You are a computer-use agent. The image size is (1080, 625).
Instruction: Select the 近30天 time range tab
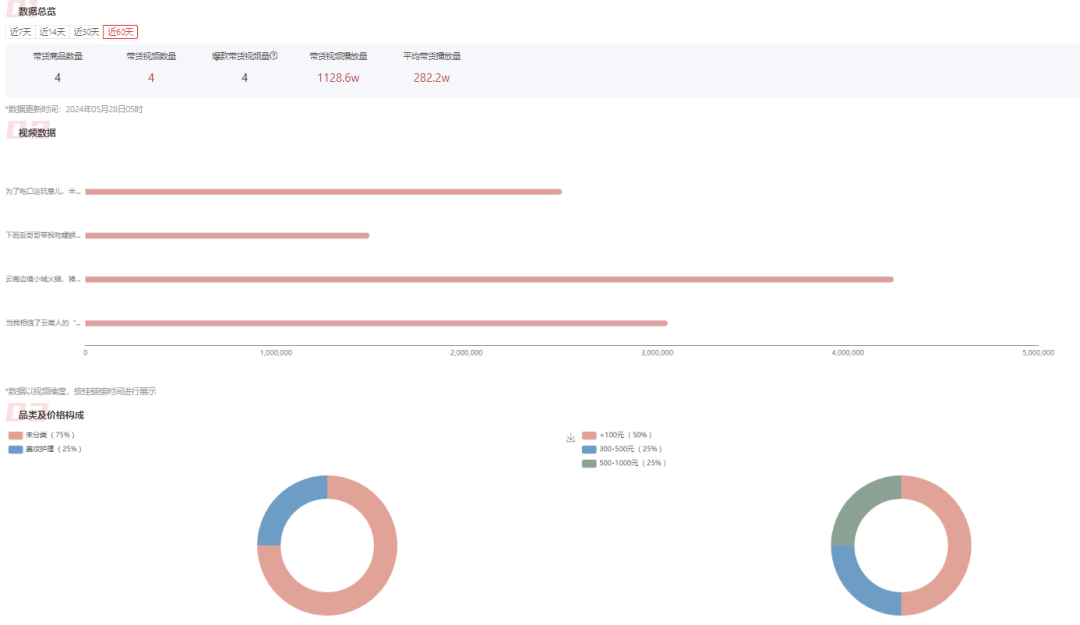(86, 32)
